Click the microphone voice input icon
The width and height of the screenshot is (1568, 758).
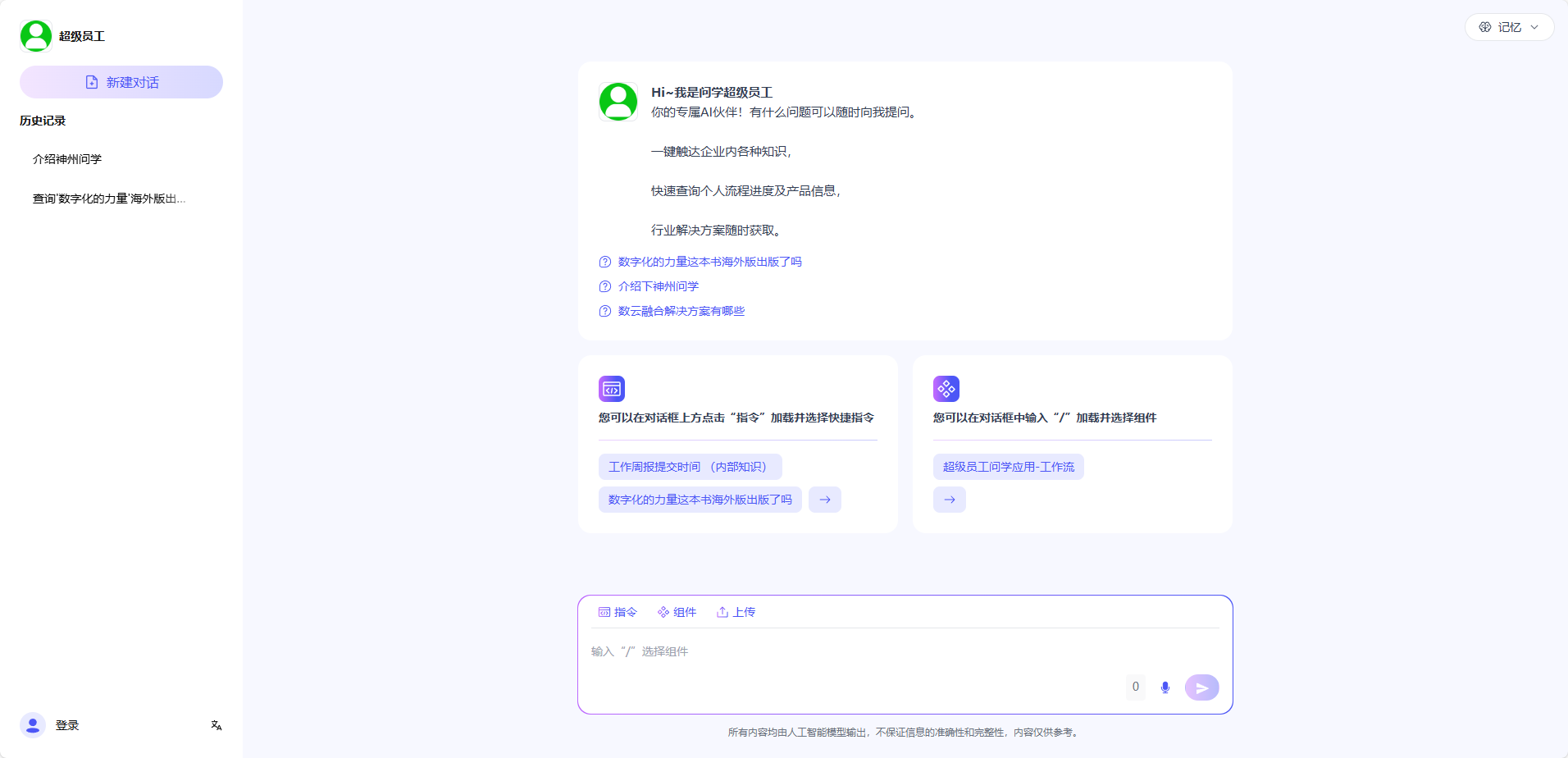(1165, 687)
